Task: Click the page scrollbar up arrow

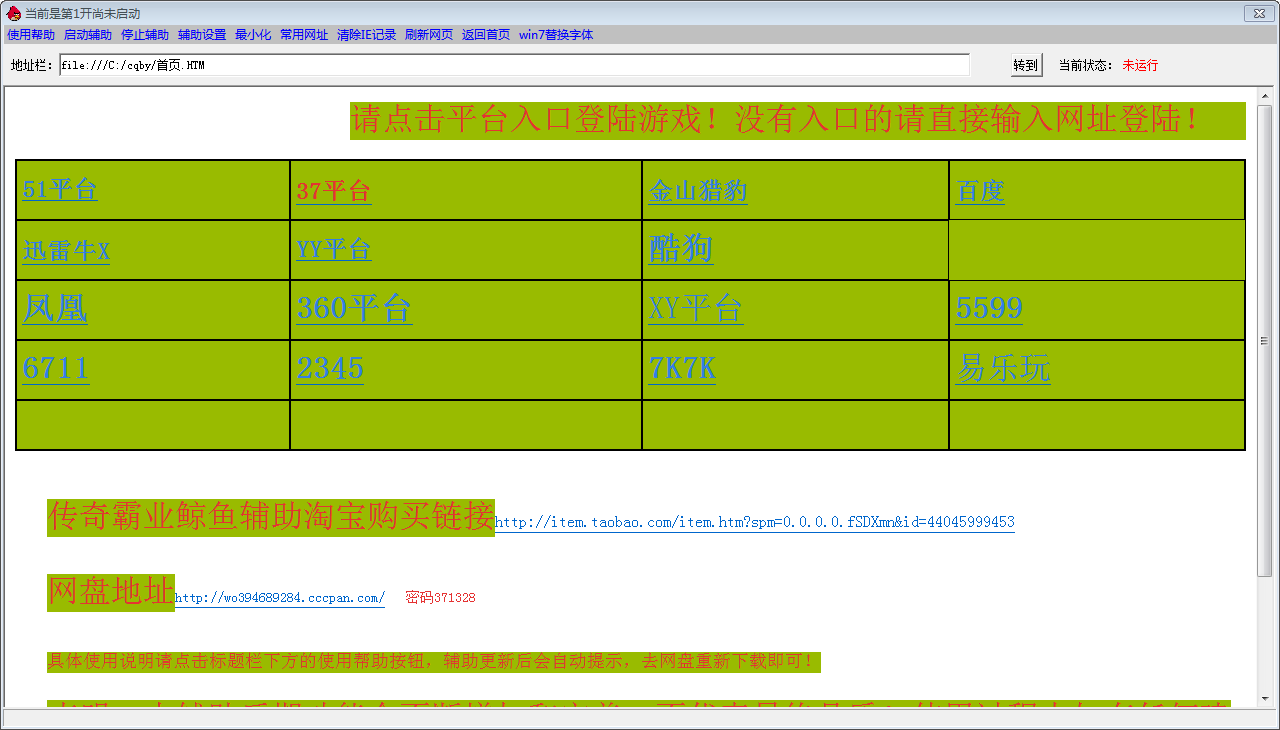Action: pos(1264,97)
